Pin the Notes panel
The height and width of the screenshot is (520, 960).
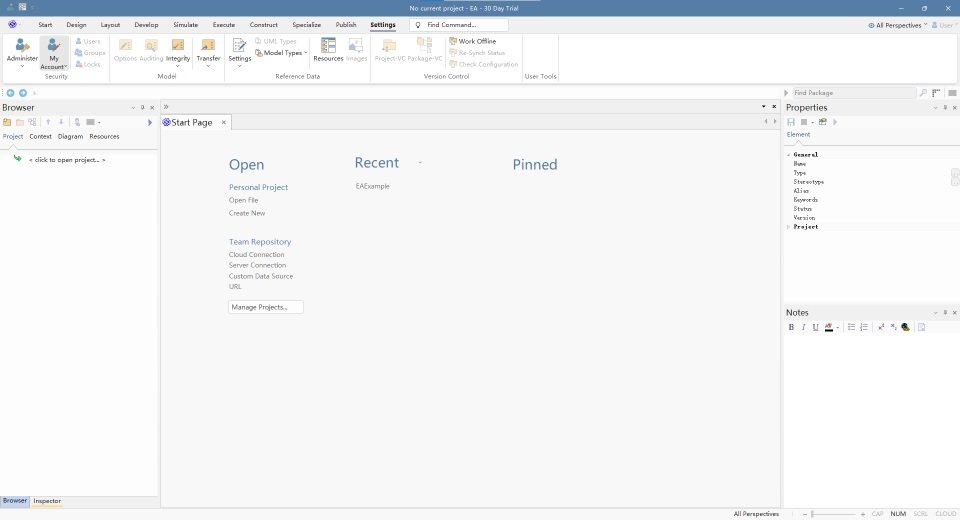pyautogui.click(x=945, y=313)
